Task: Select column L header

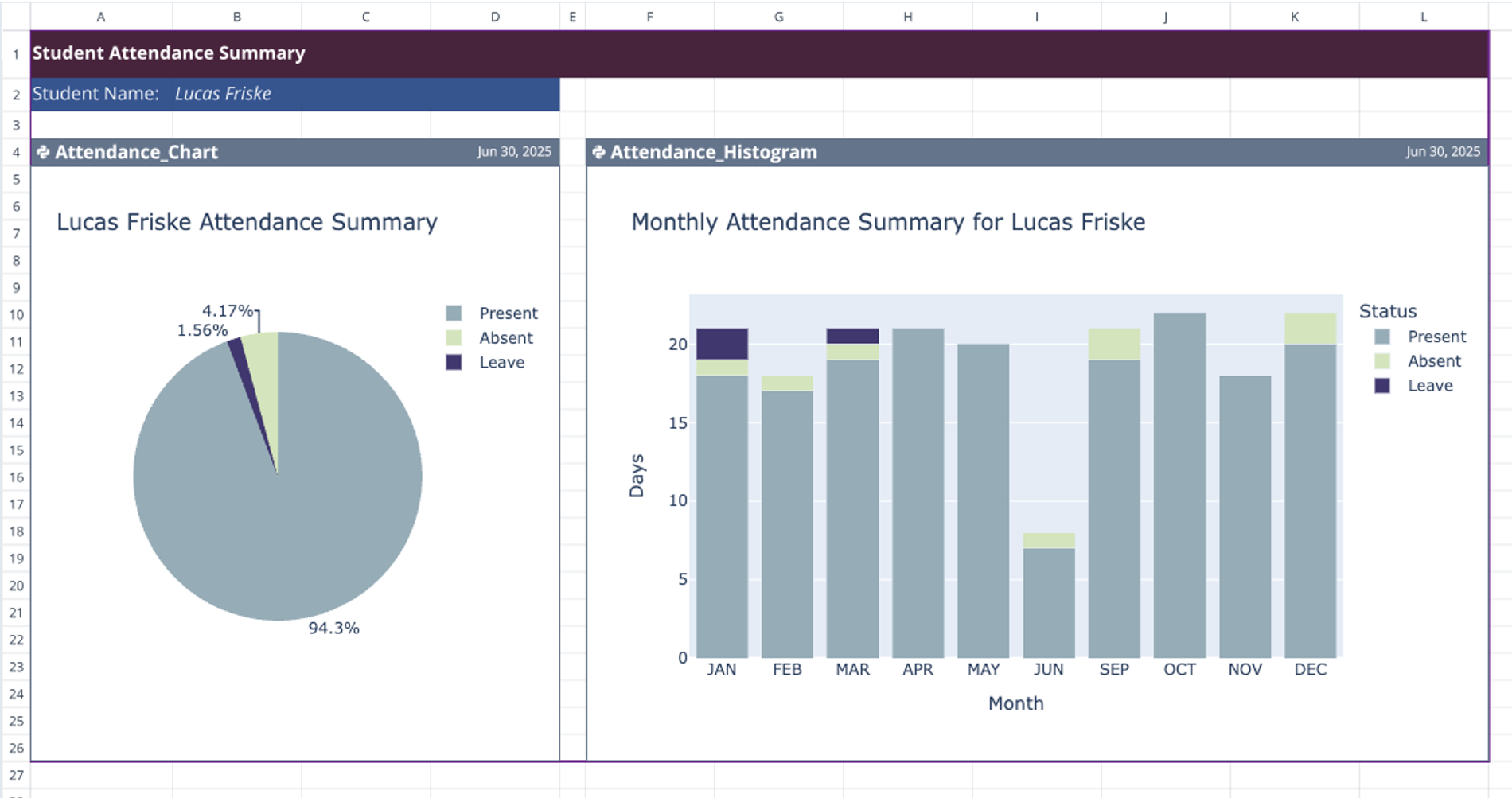Action: [x=1423, y=17]
